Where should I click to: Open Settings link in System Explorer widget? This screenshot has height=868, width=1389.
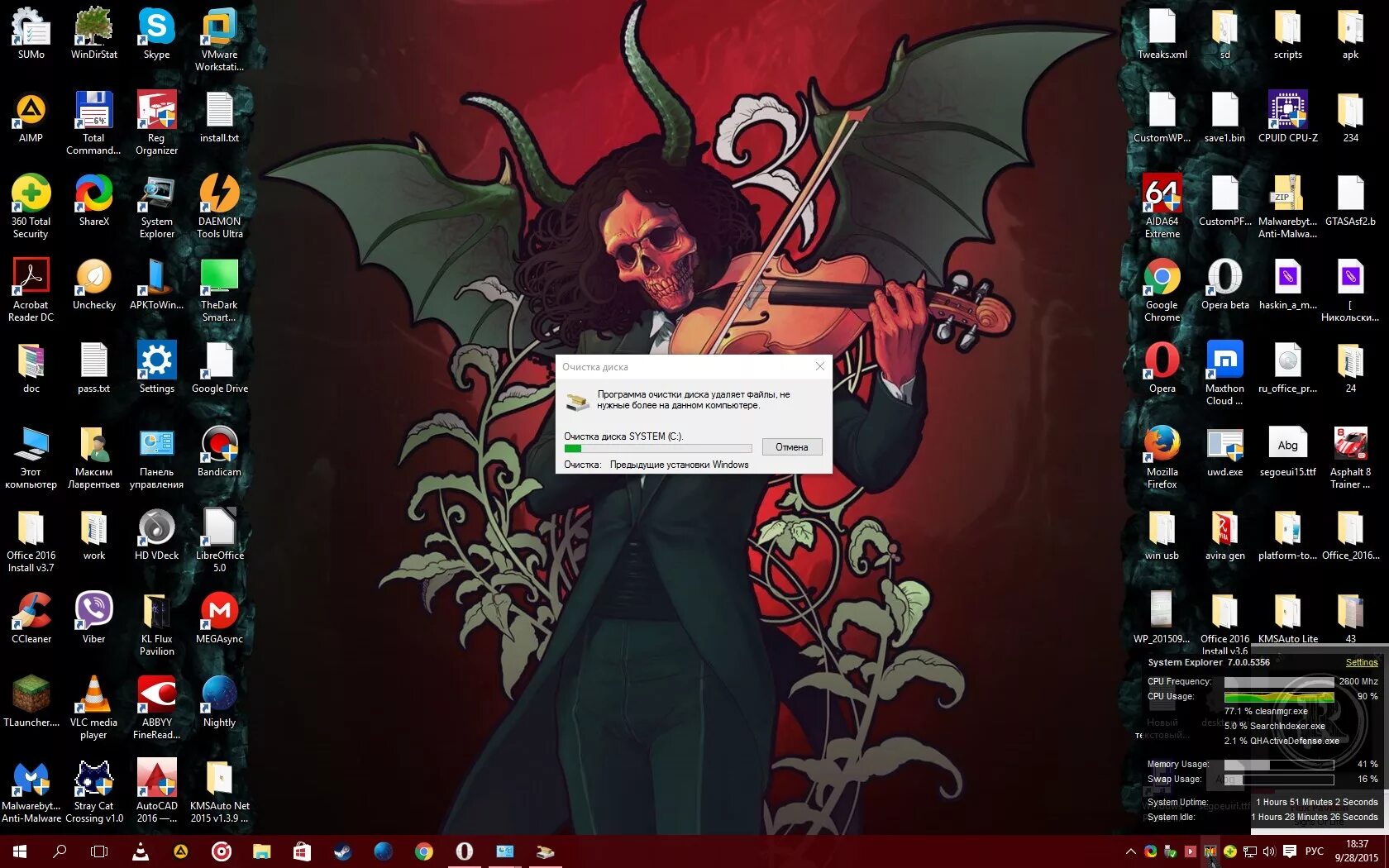(x=1362, y=662)
